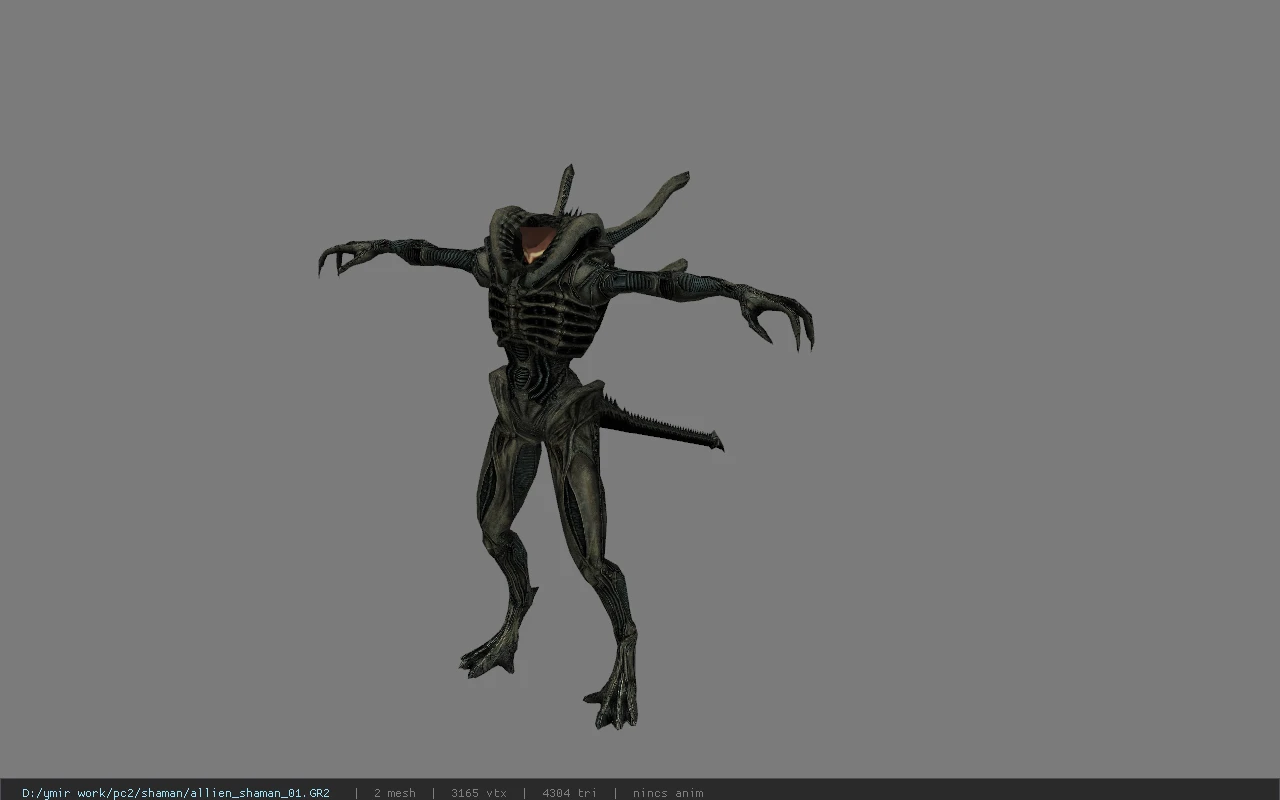
Task: Click the '3165 vtx' vertex count
Action: click(478, 793)
